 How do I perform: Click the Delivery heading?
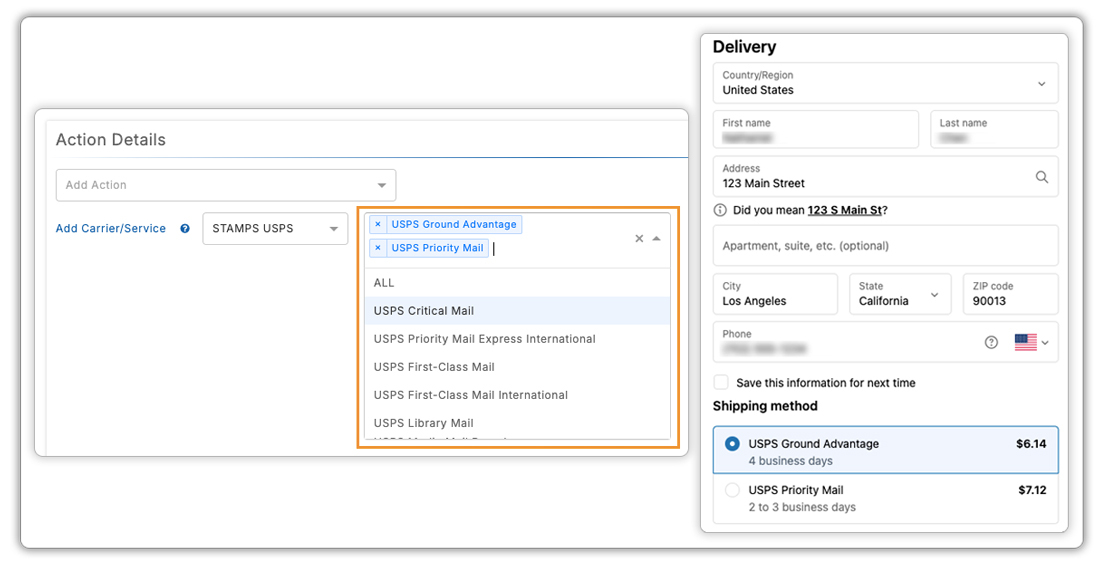(x=744, y=47)
